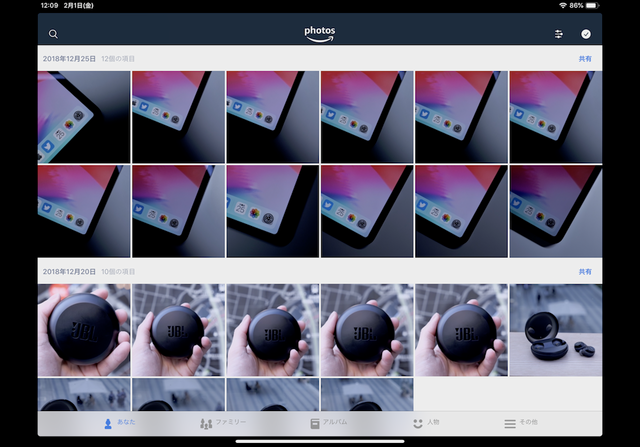Open first JBL case photo in December 20 group

coord(84,330)
